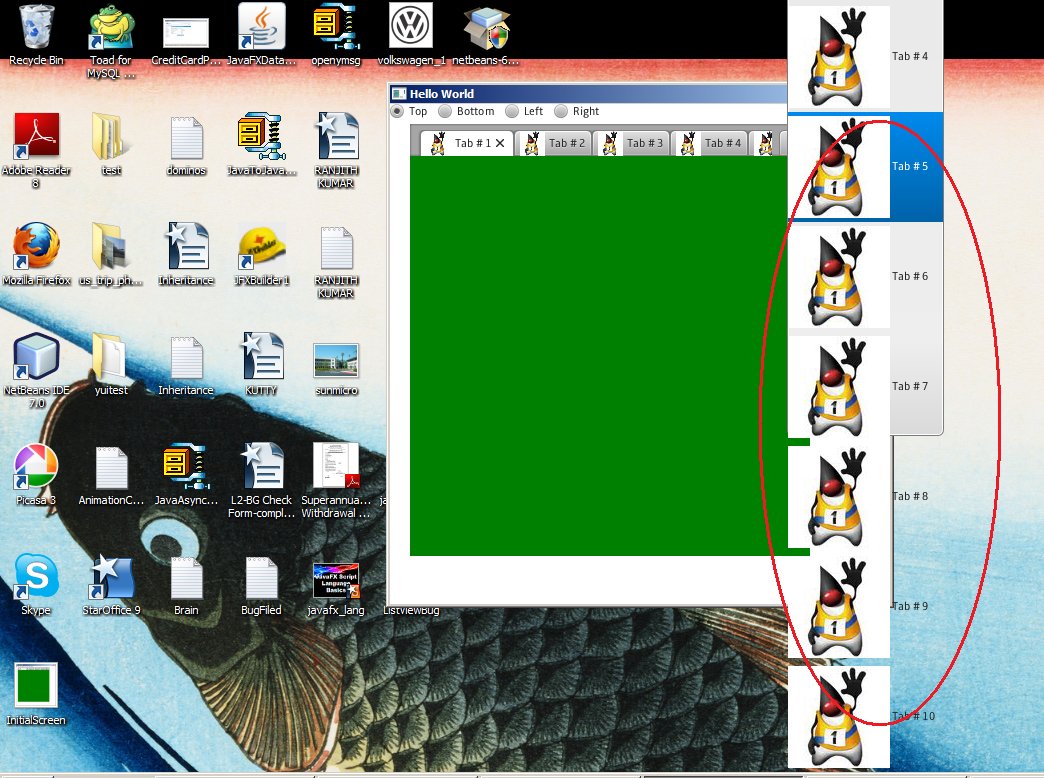Open Skype desktop shortcut
Screen dimensions: 1044x778
[36, 578]
